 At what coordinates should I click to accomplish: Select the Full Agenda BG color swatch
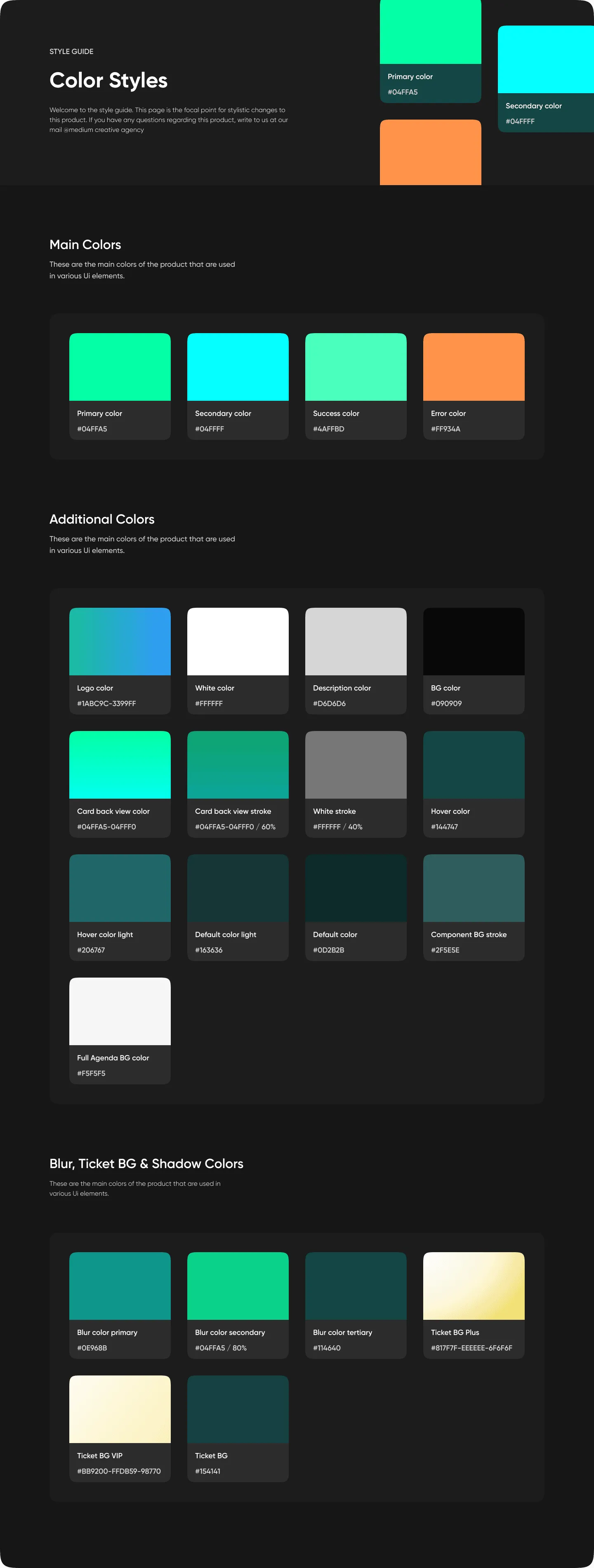tap(119, 1012)
